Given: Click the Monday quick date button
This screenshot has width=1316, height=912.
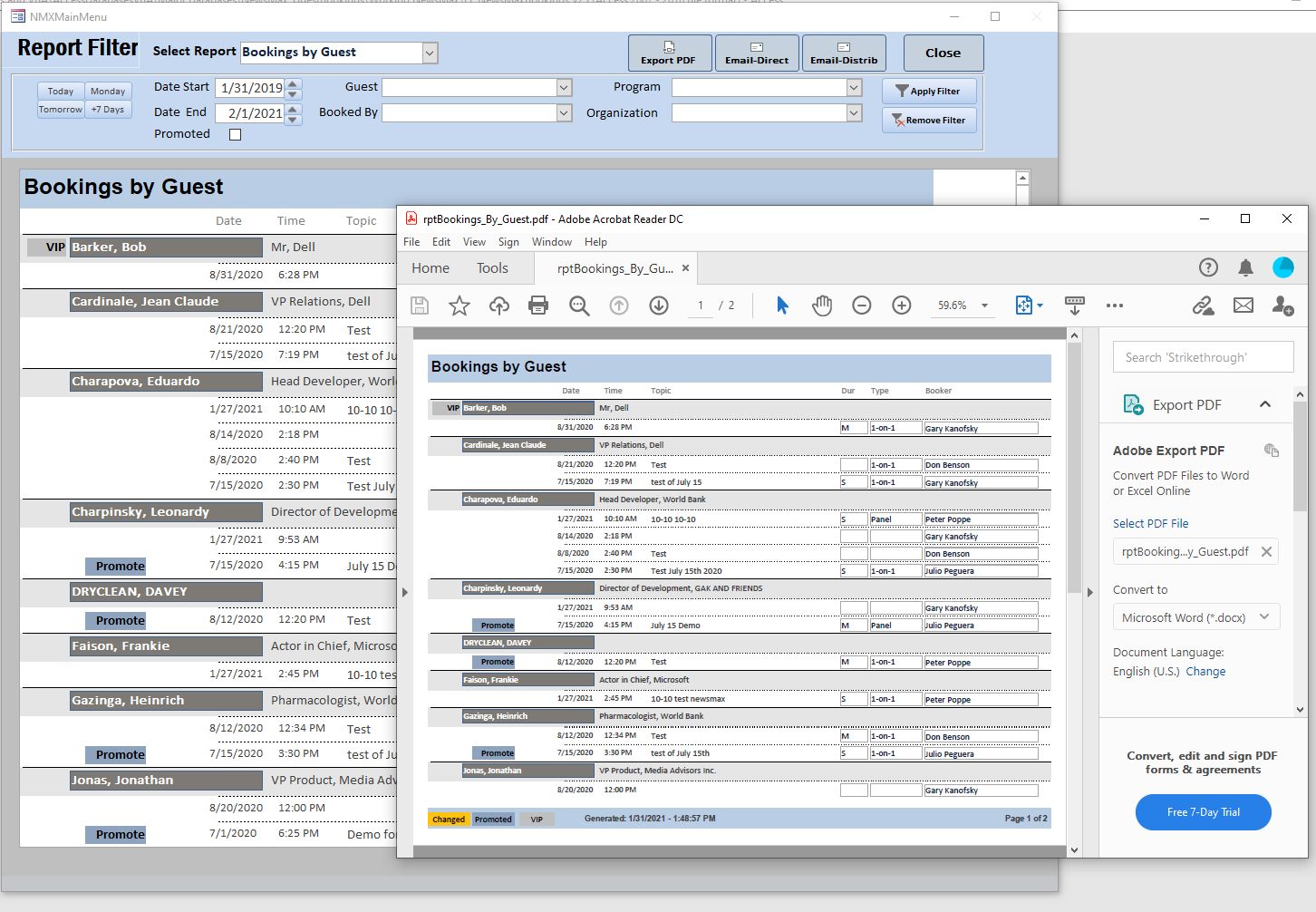Looking at the screenshot, I should pos(108,91).
